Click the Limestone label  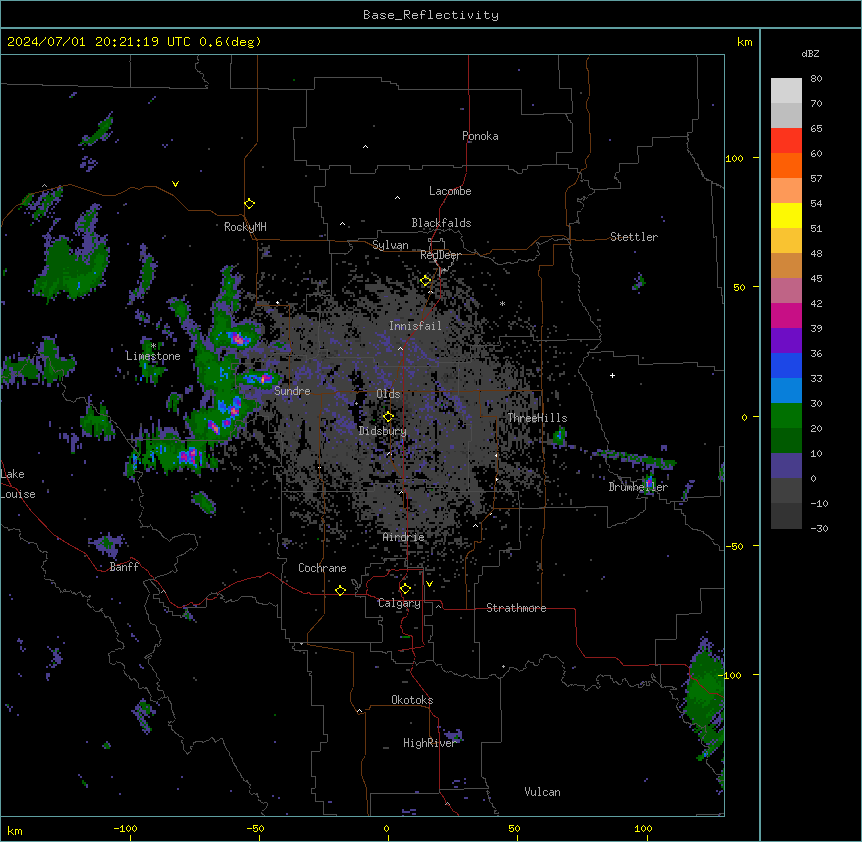coord(153,356)
